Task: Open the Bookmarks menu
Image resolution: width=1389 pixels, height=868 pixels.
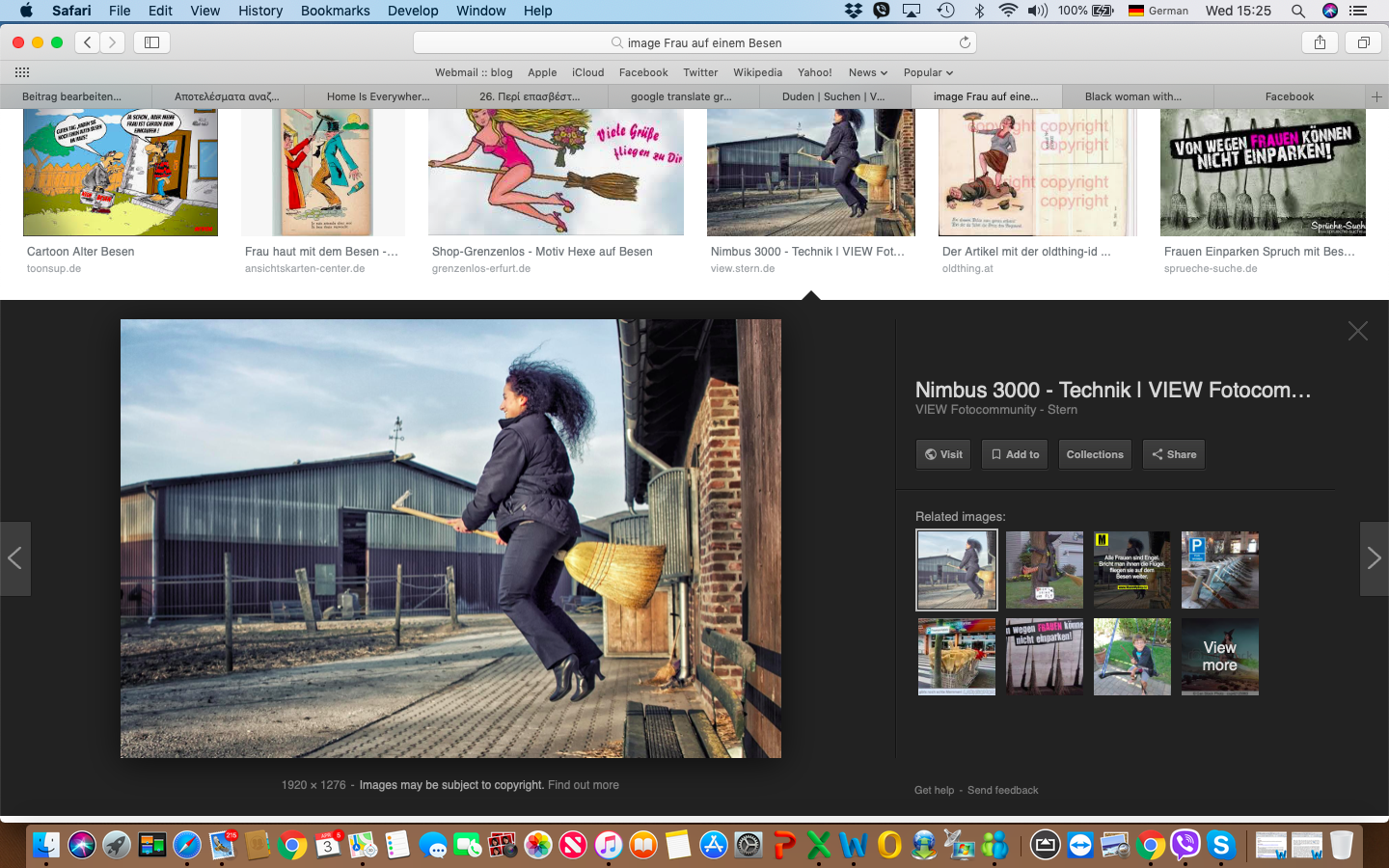Action: [335, 11]
